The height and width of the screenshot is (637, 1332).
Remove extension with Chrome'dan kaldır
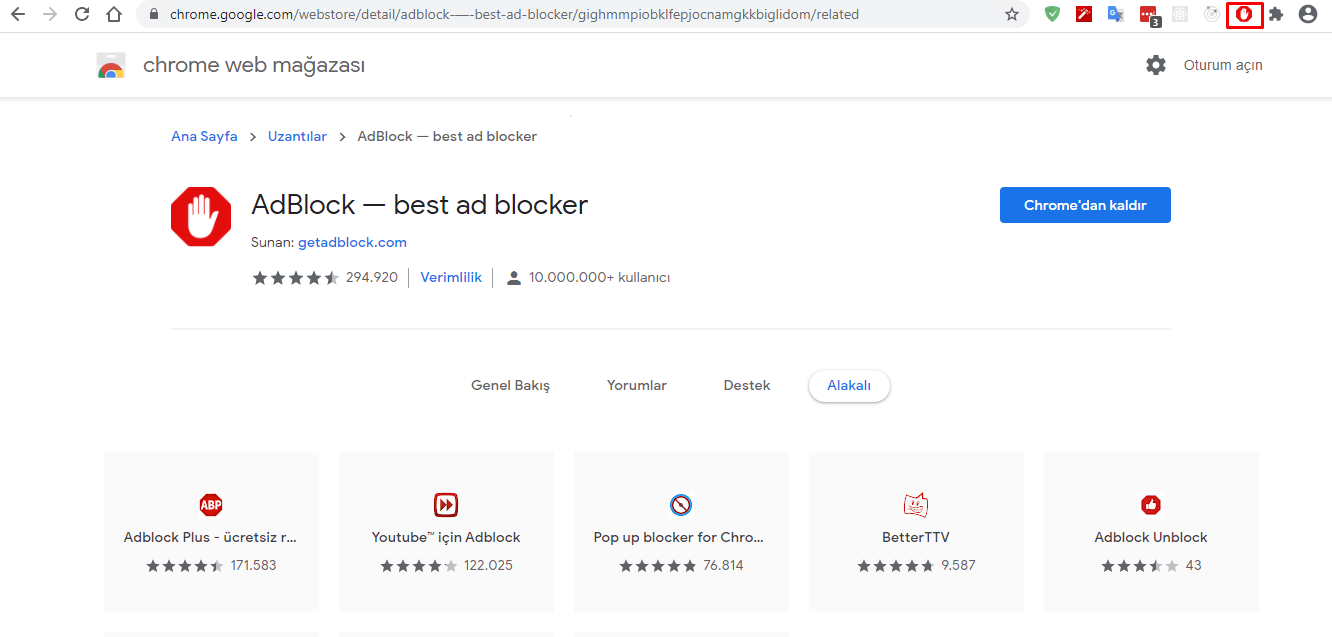point(1085,205)
